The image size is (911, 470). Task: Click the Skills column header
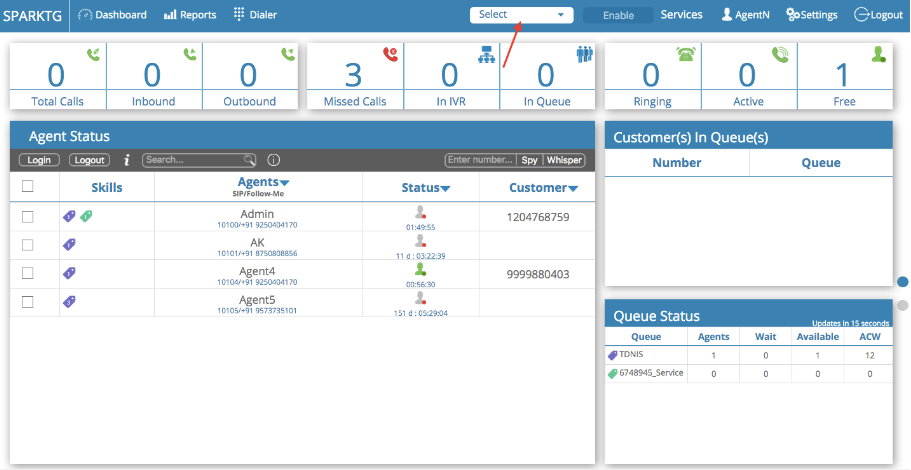tap(107, 188)
